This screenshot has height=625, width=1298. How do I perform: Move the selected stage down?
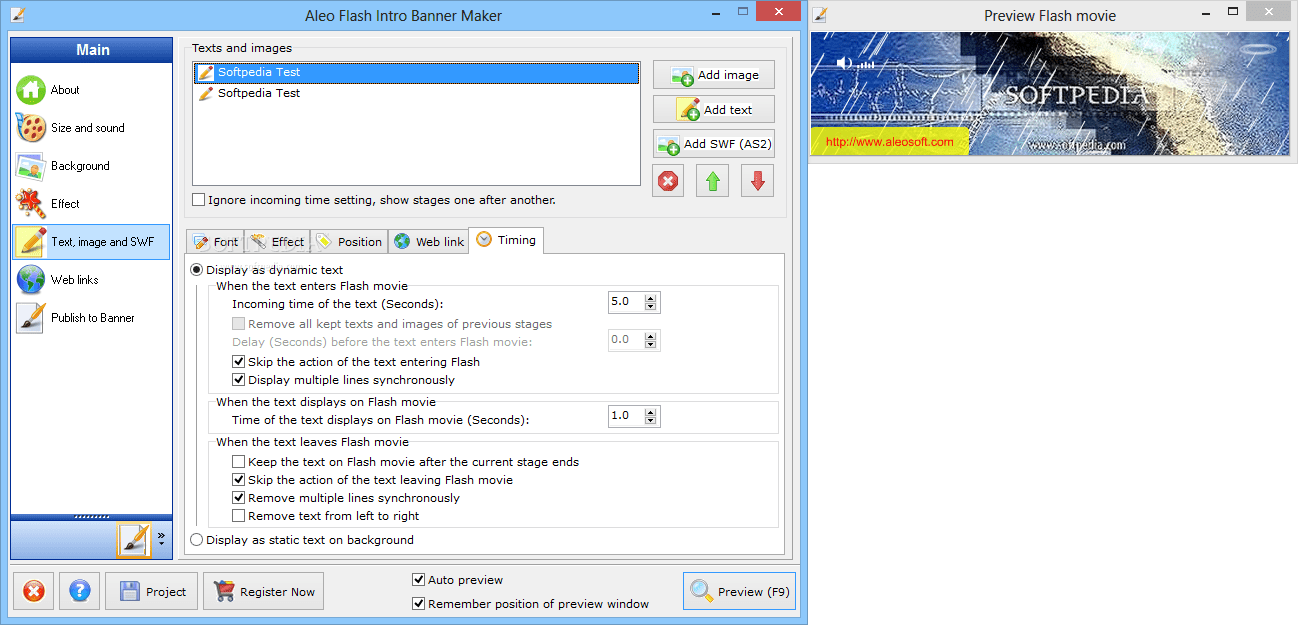click(757, 180)
